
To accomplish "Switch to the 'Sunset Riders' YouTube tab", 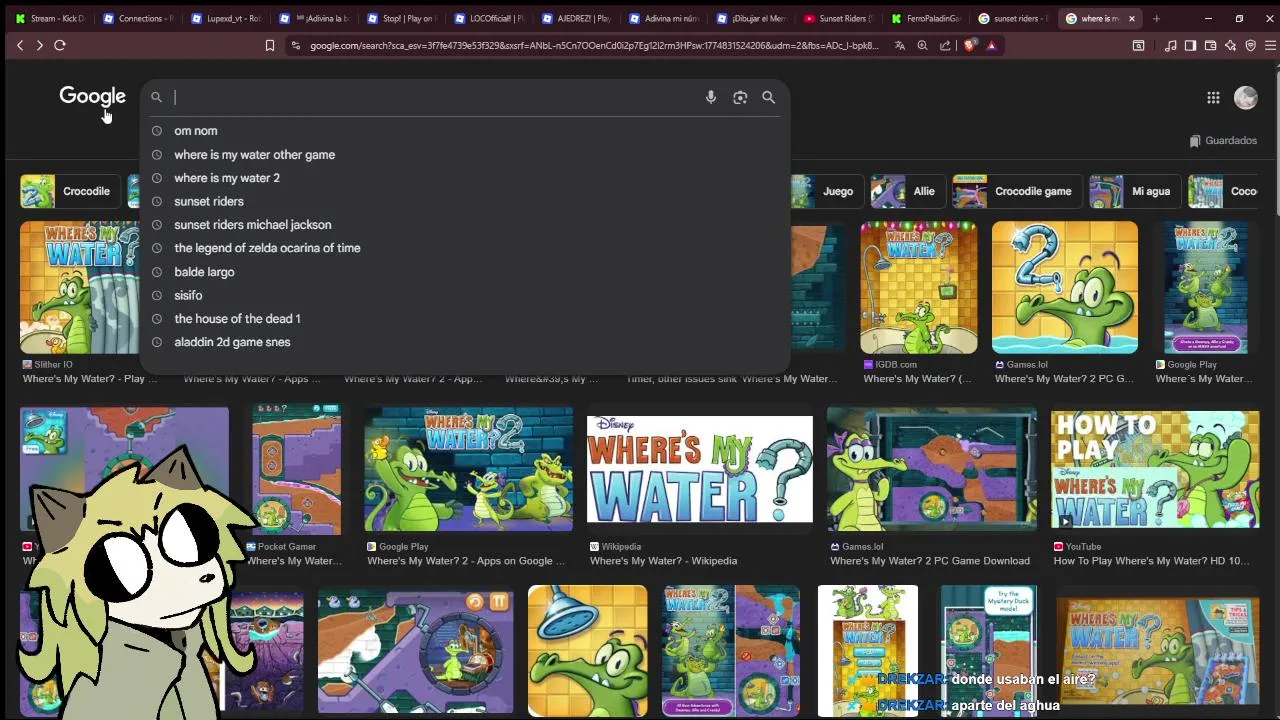I will [x=839, y=18].
